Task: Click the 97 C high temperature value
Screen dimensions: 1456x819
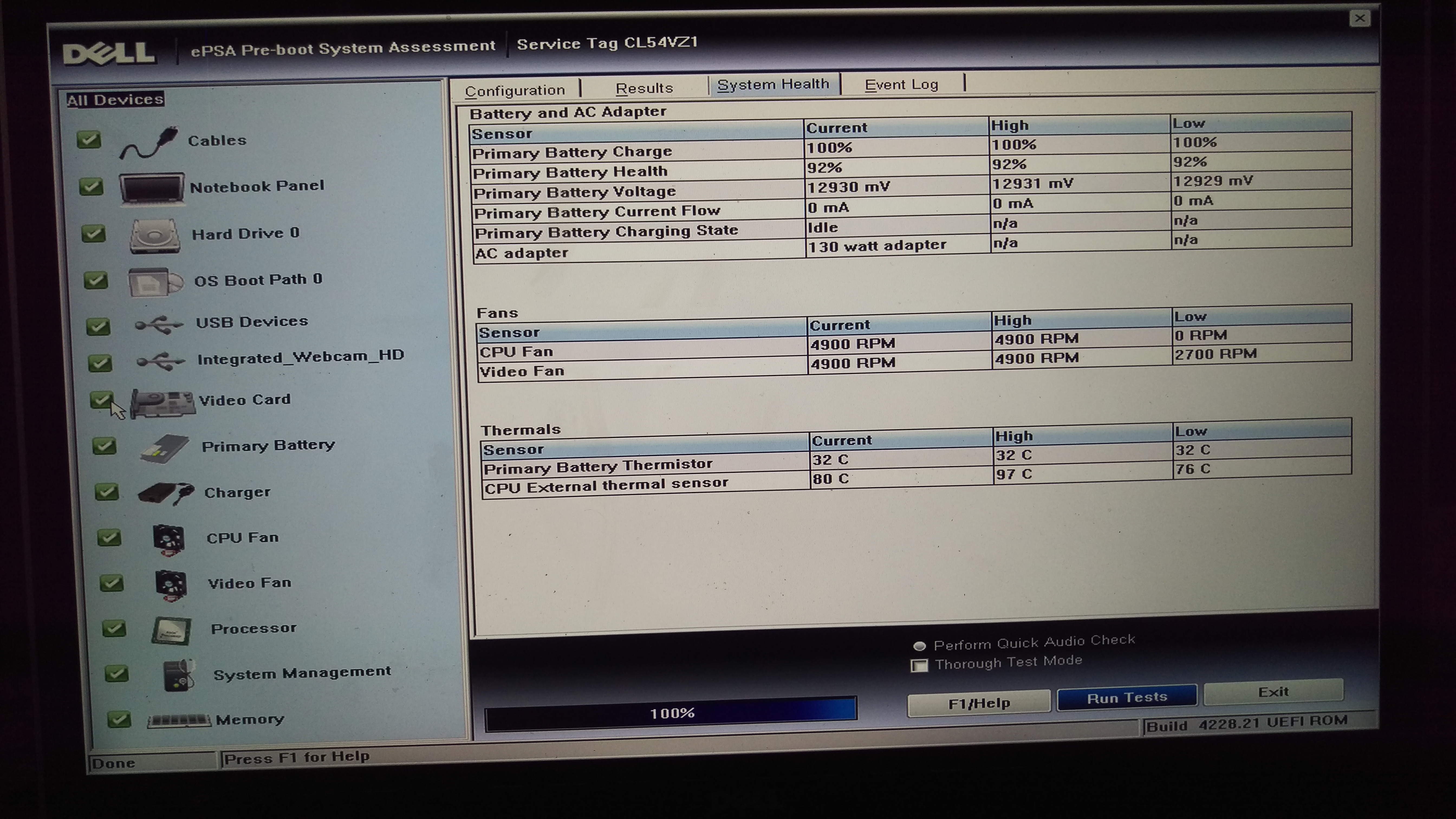Action: coord(1014,474)
